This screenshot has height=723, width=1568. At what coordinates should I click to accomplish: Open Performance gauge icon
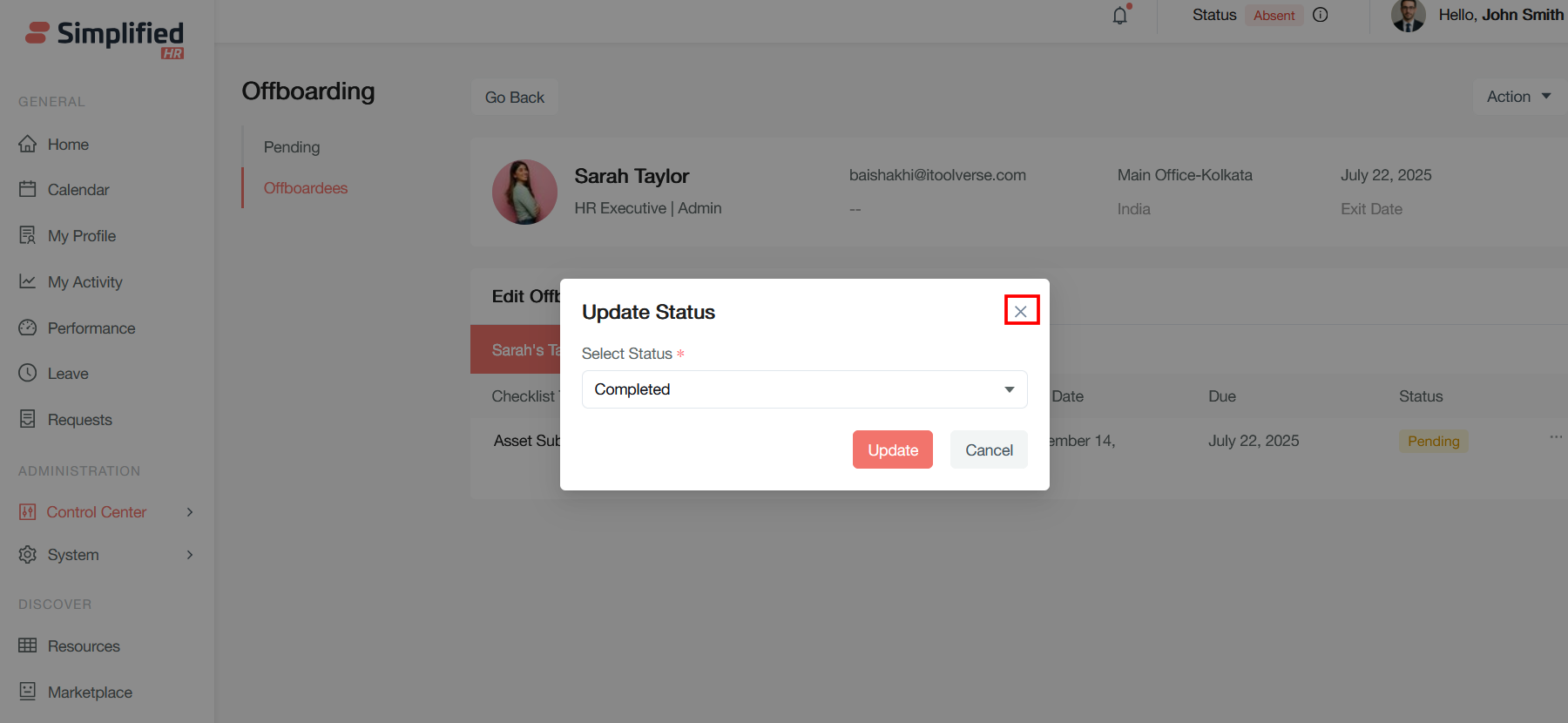tap(28, 328)
